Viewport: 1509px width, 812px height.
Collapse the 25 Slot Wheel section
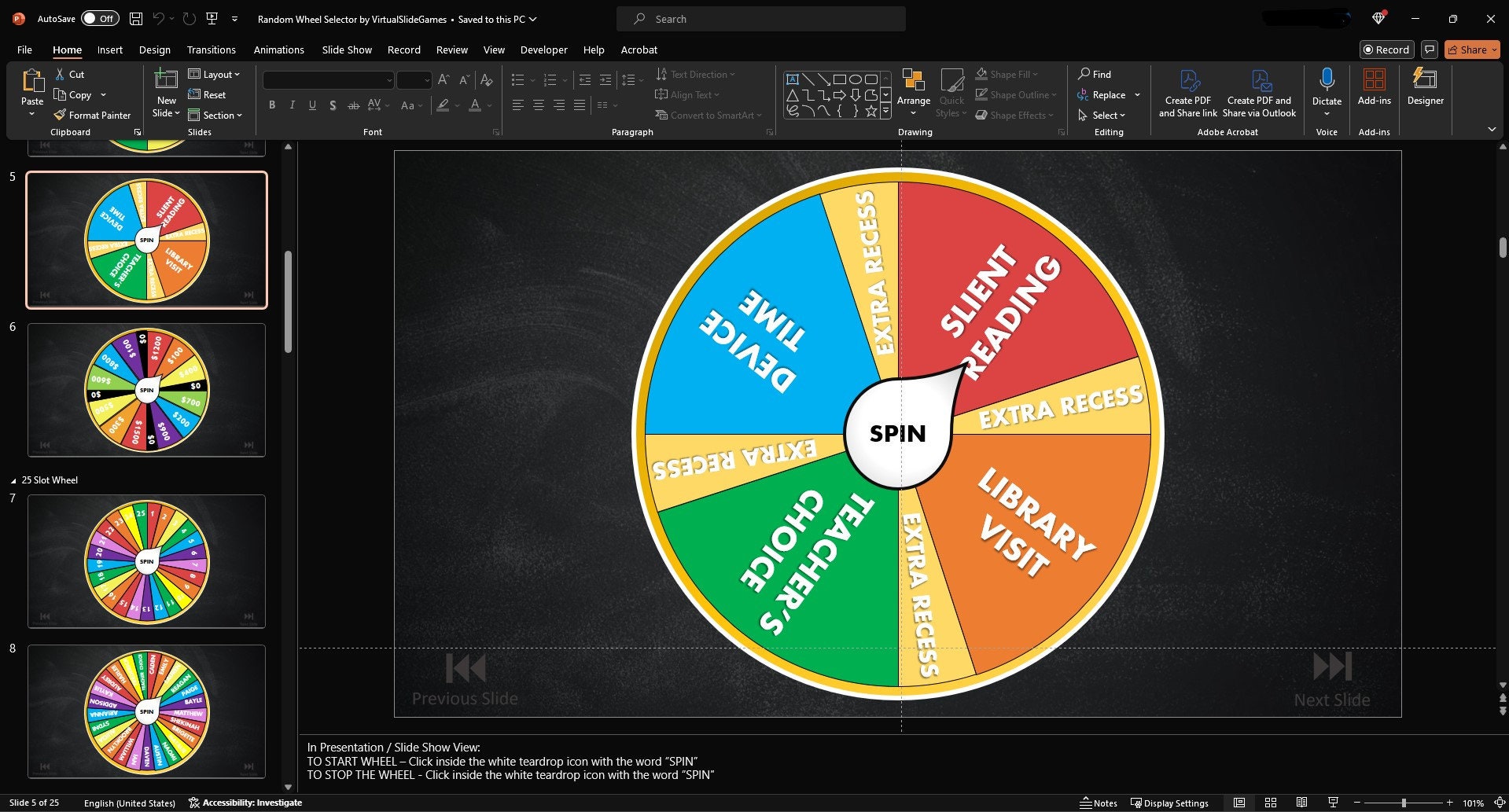coord(13,479)
